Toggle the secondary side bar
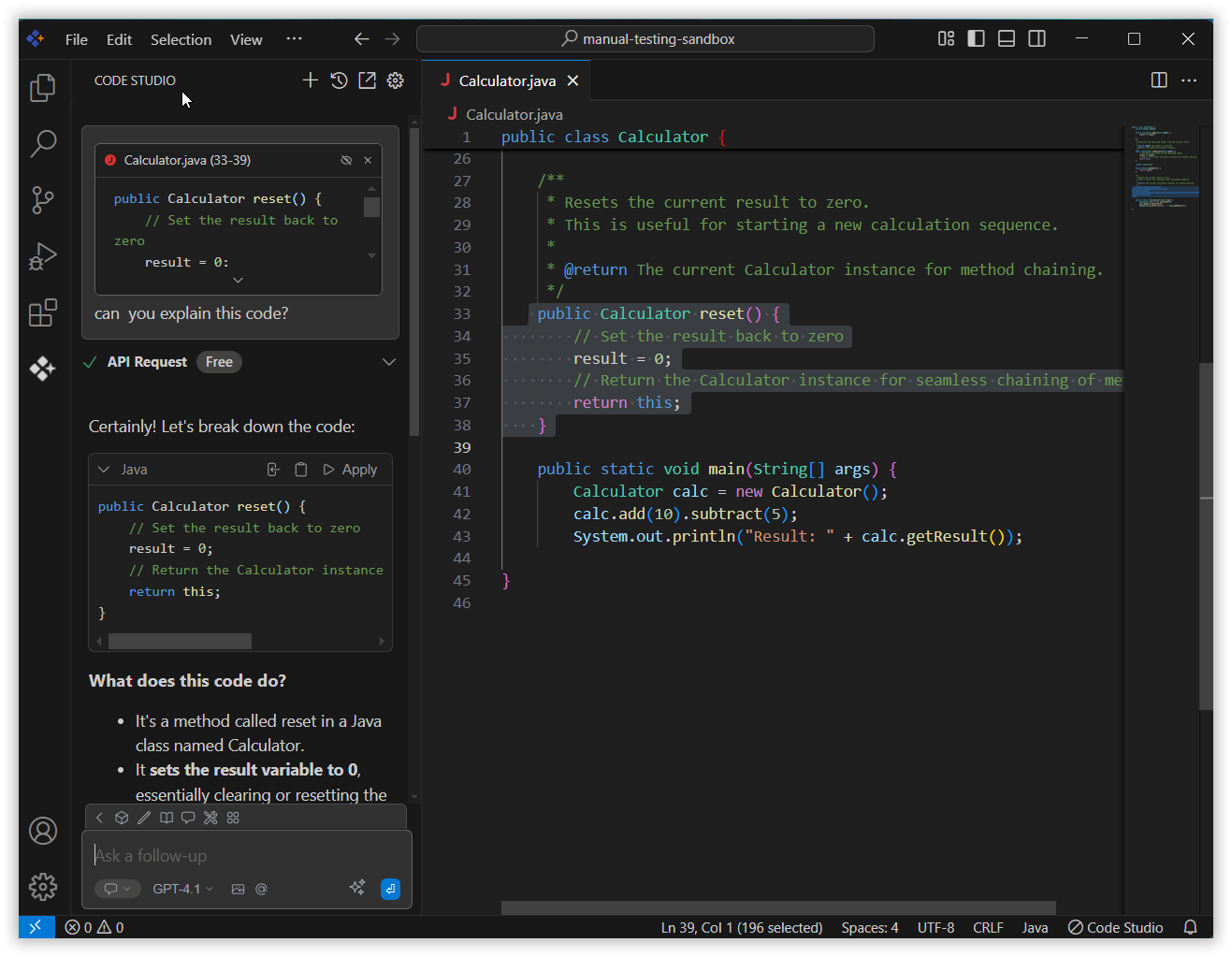 [1036, 38]
